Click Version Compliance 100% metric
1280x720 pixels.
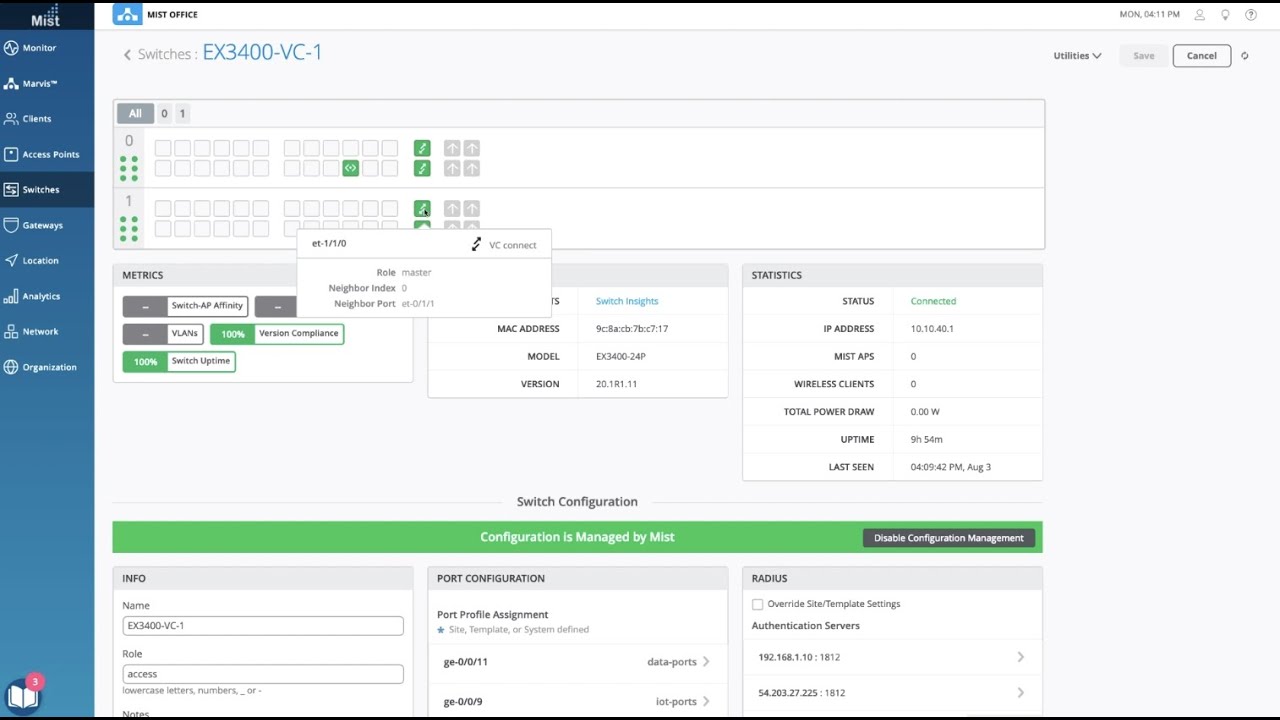(x=277, y=334)
